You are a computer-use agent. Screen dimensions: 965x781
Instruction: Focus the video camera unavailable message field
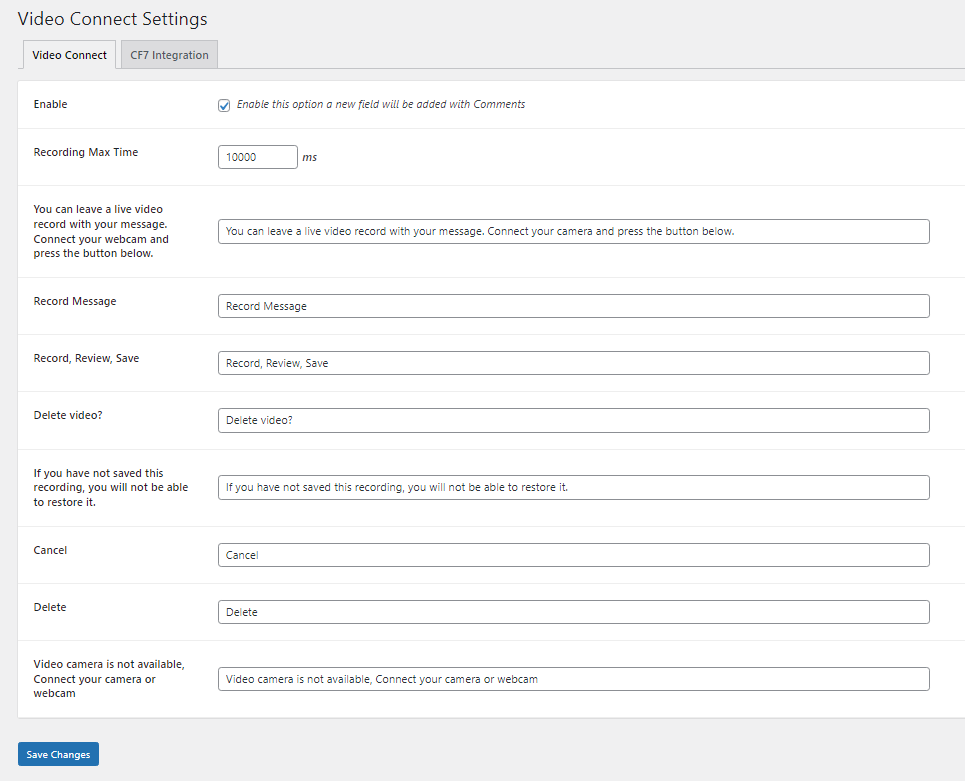click(573, 678)
